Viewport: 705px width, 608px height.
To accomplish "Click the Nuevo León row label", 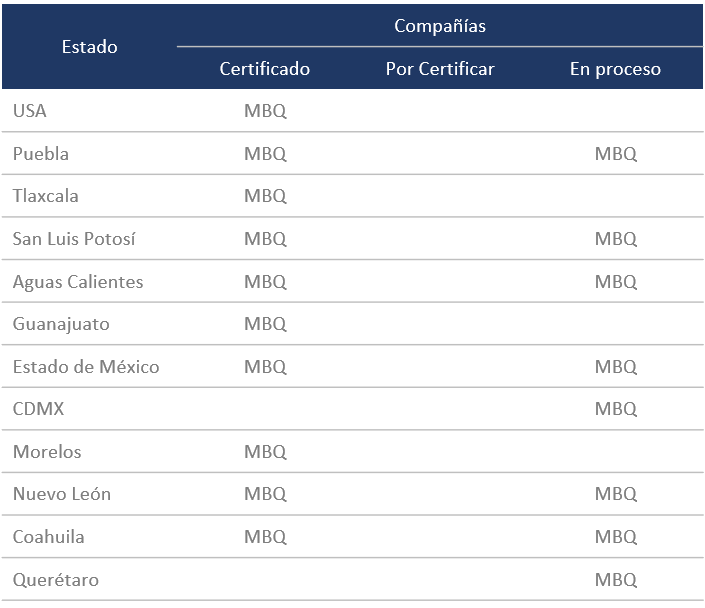I will [62, 494].
